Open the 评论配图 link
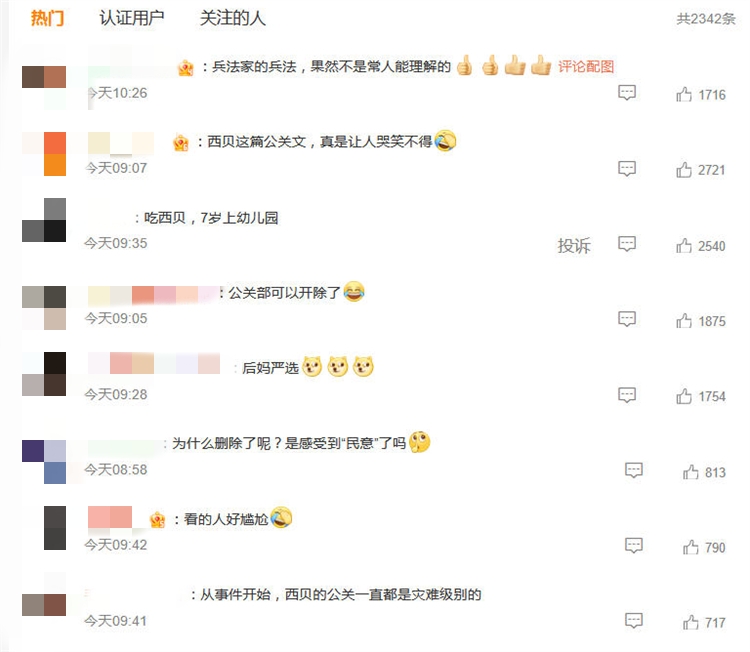Screen dimensions: 750x652 coord(586,66)
